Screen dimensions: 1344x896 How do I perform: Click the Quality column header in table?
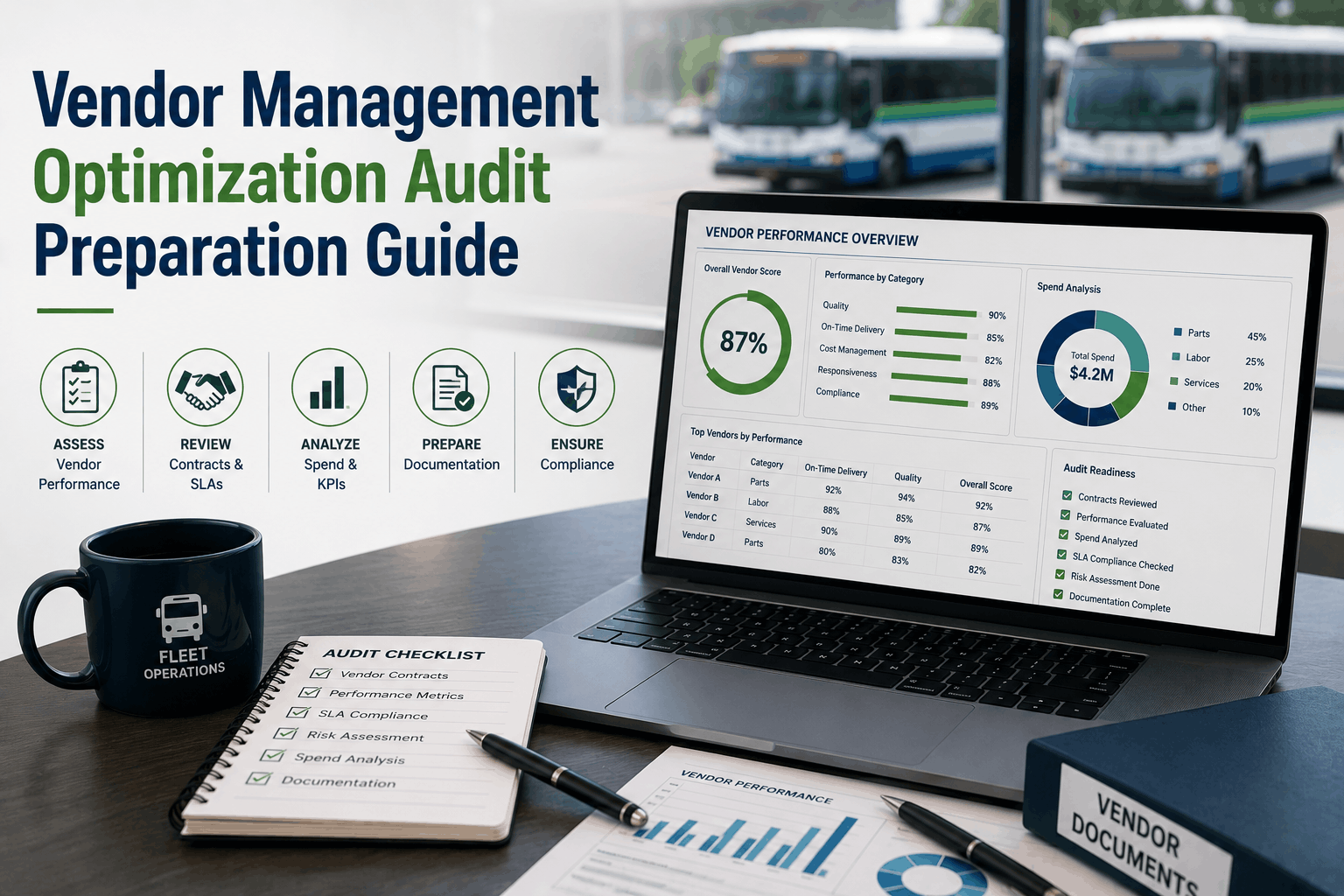[x=907, y=477]
